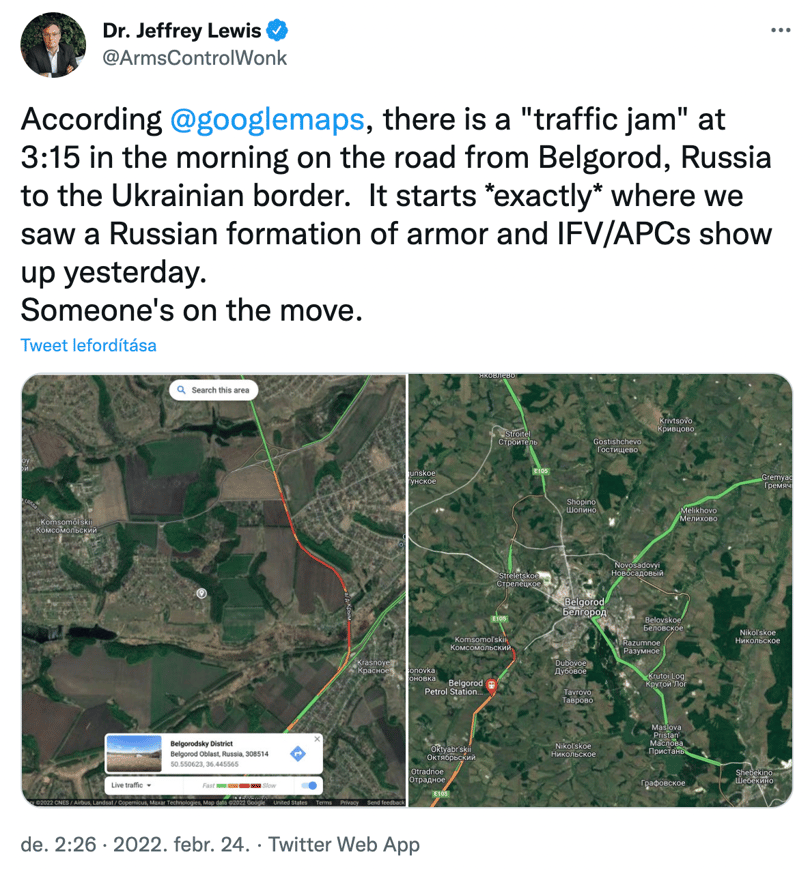
Task: Click Dr. Jeffrey Lewis profile avatar
Action: pyautogui.click(x=53, y=44)
